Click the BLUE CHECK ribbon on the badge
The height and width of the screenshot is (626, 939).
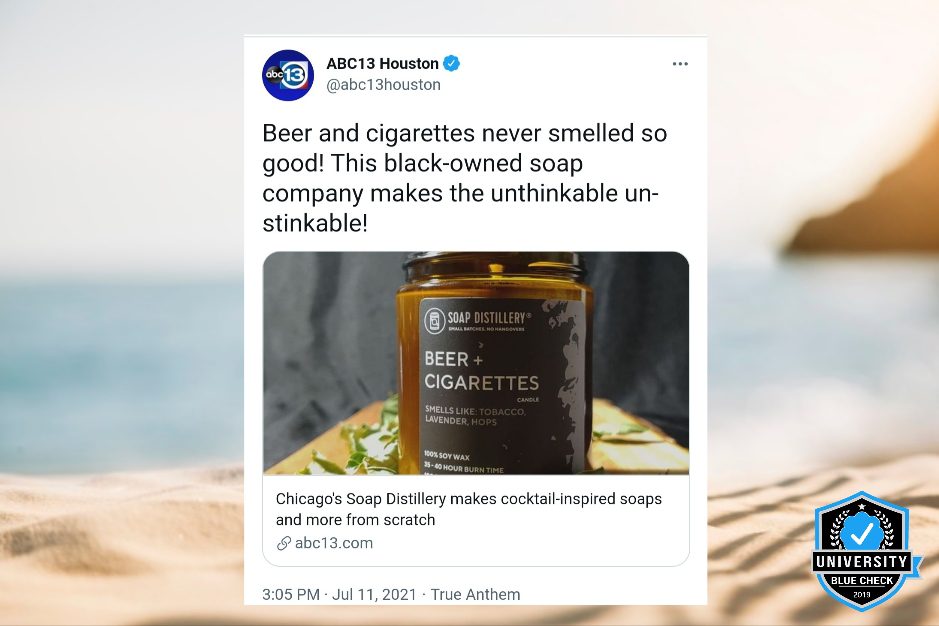[x=862, y=580]
